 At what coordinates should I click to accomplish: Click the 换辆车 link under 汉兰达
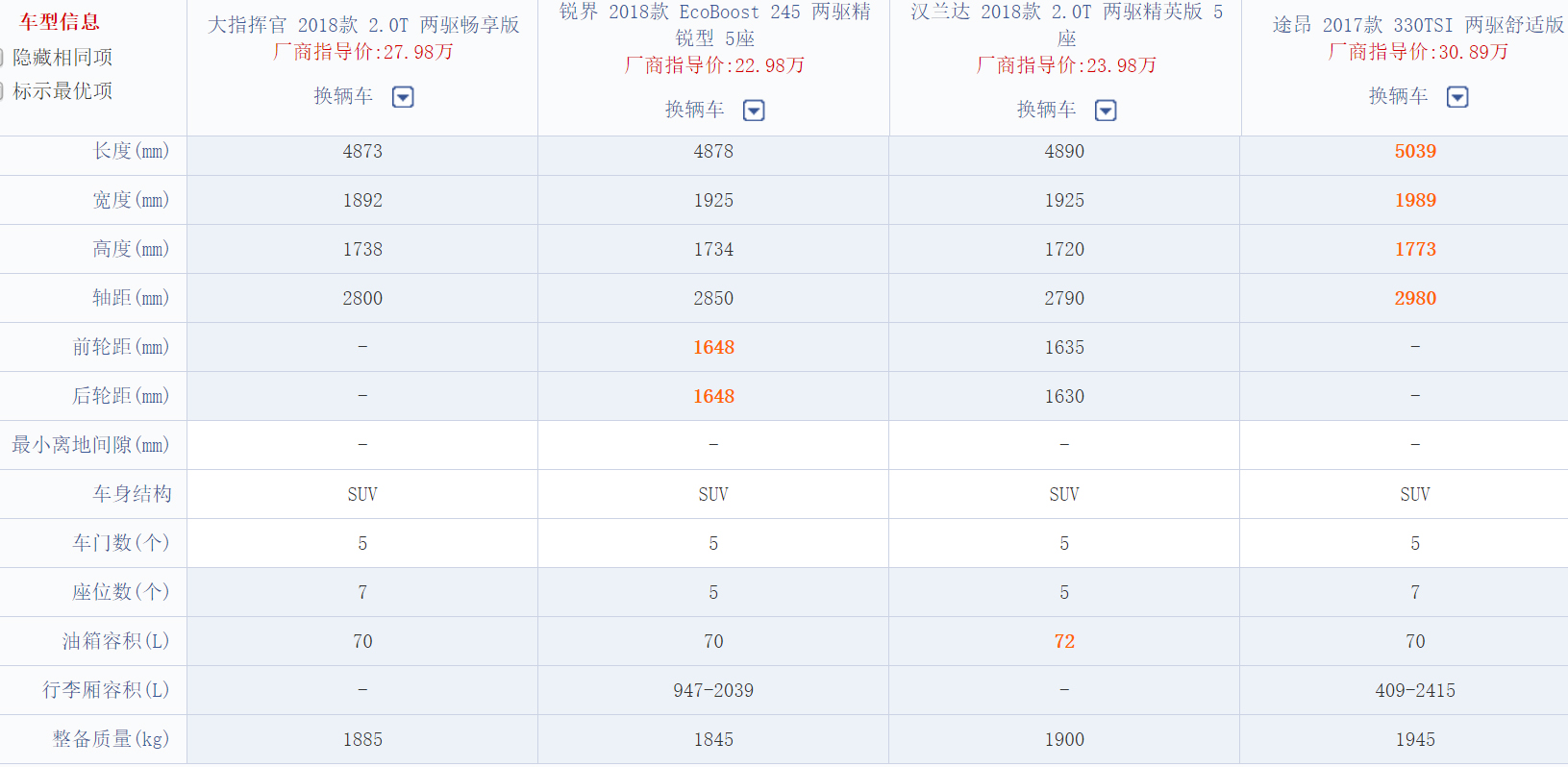coord(1047,110)
